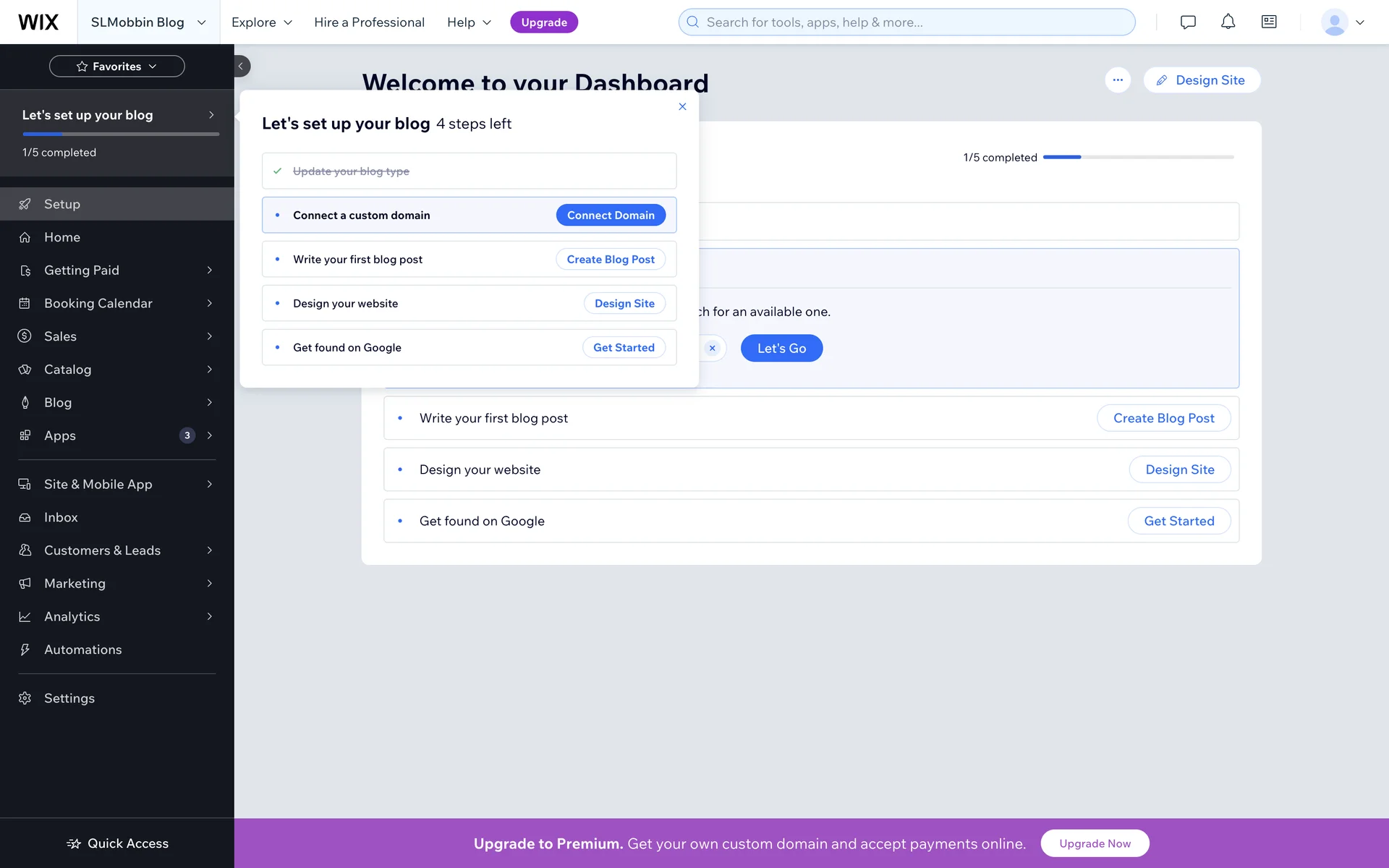Open the news feed icon in top bar

click(x=1269, y=22)
